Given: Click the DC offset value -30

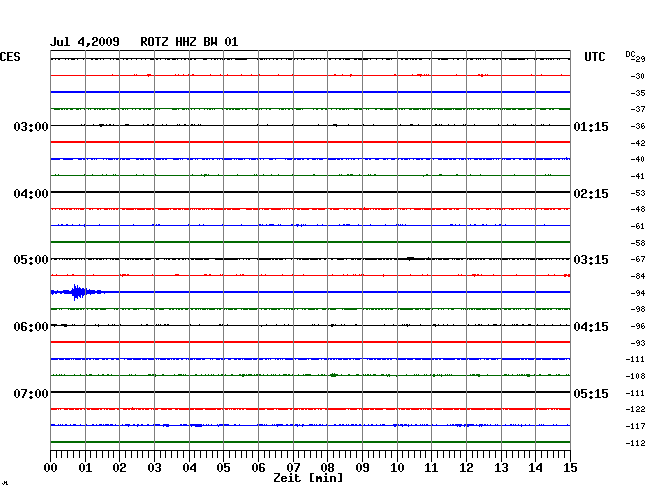Looking at the screenshot, I should pyautogui.click(x=638, y=76).
